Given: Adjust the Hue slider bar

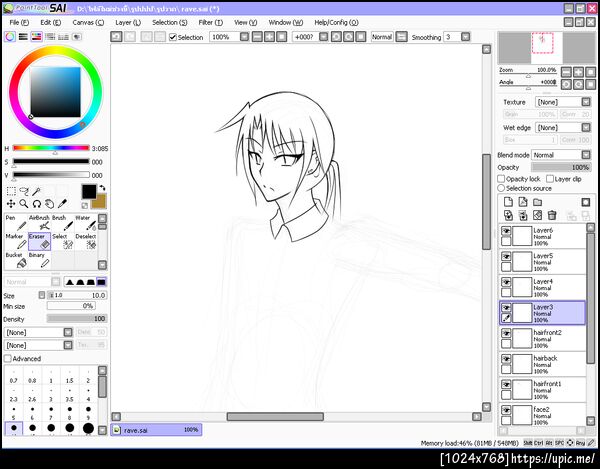Looking at the screenshot, I should [x=51, y=148].
